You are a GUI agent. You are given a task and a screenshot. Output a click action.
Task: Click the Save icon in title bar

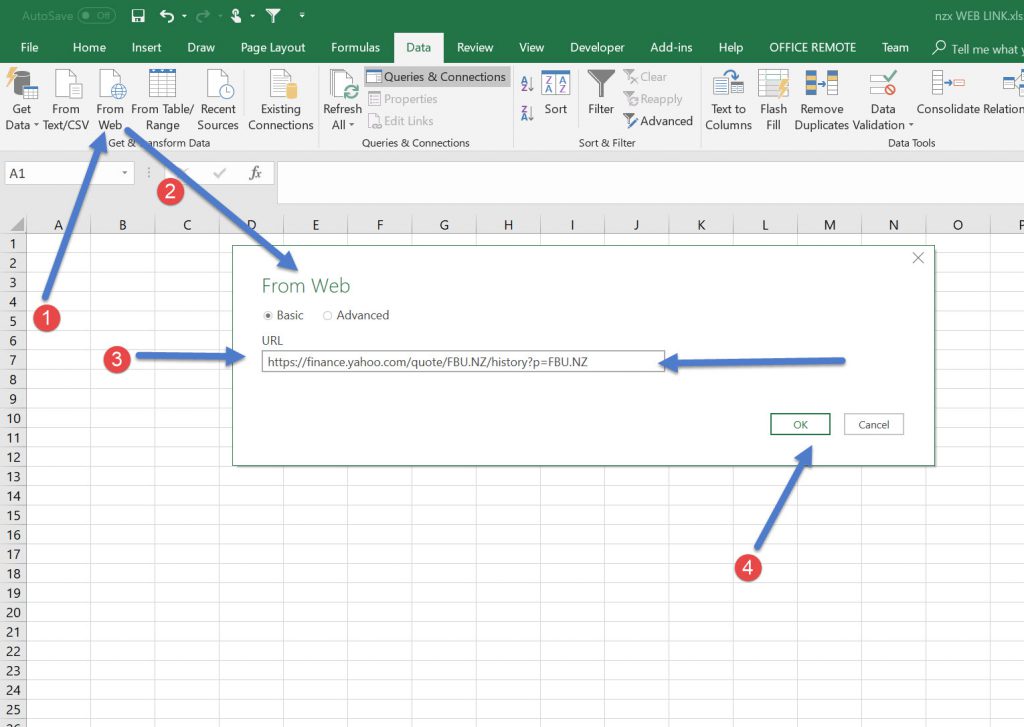pyautogui.click(x=138, y=16)
